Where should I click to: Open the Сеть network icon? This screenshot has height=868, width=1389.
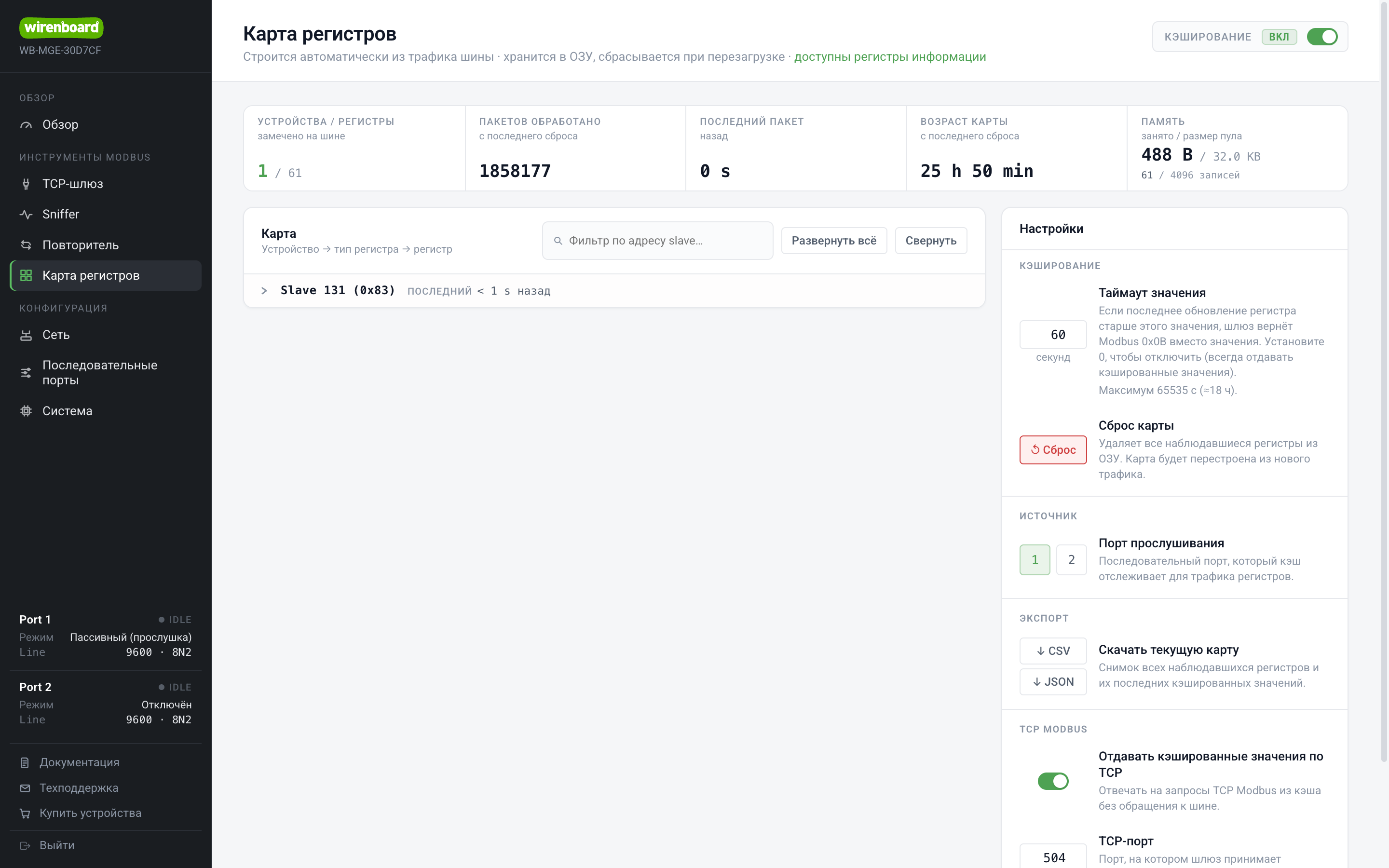26,335
